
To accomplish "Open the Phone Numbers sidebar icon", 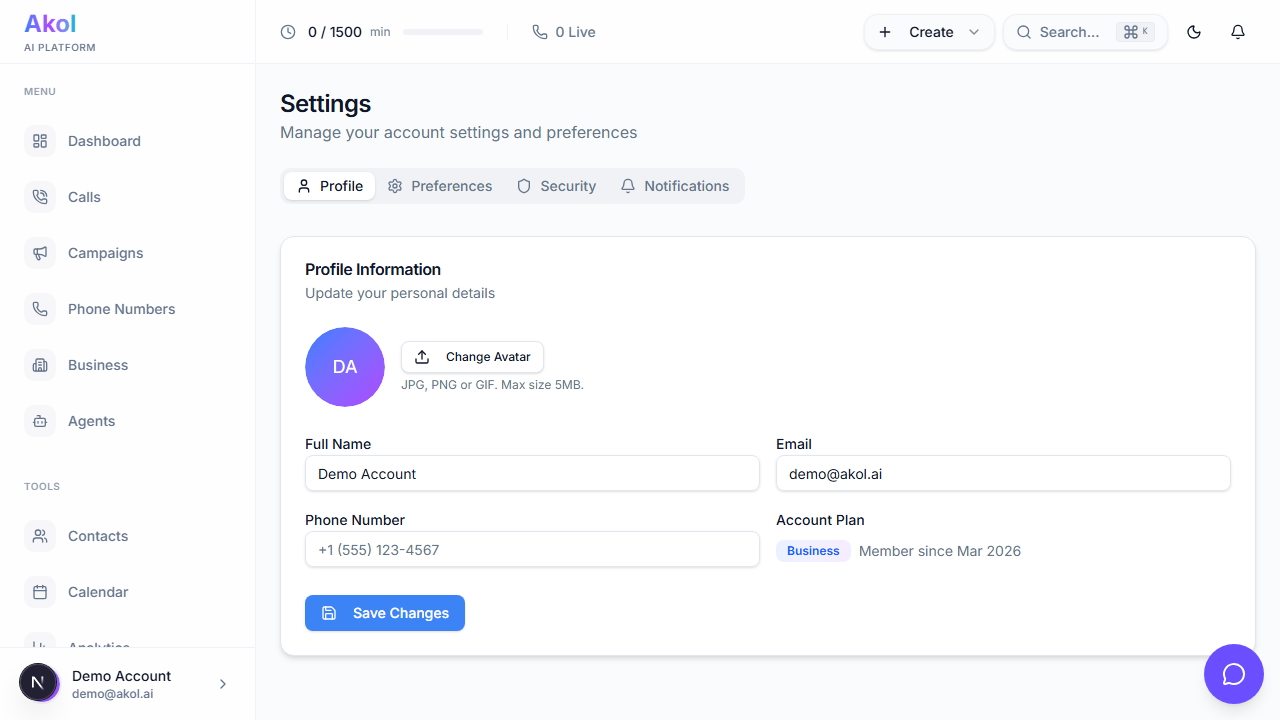I will tap(40, 309).
